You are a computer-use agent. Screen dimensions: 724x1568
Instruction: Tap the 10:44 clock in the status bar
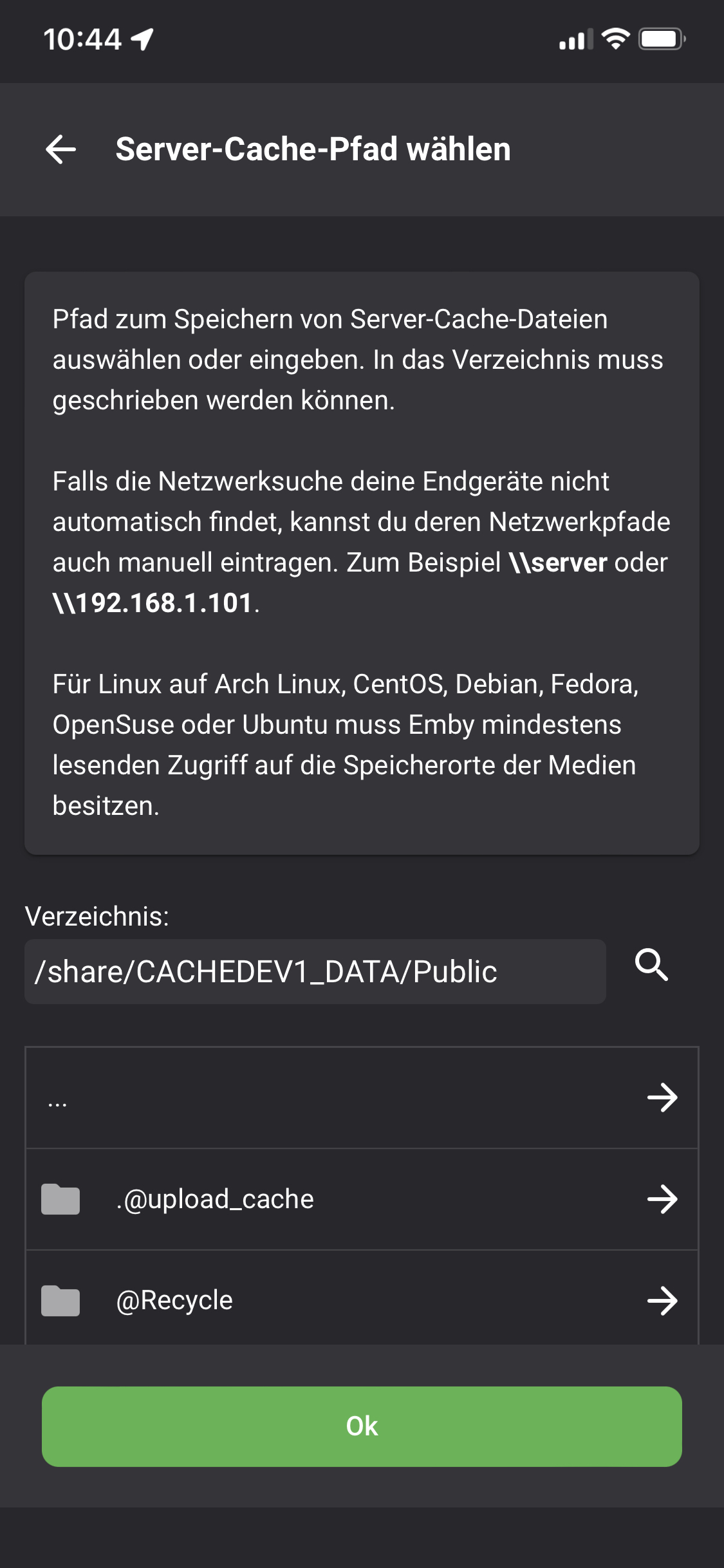pos(82,39)
